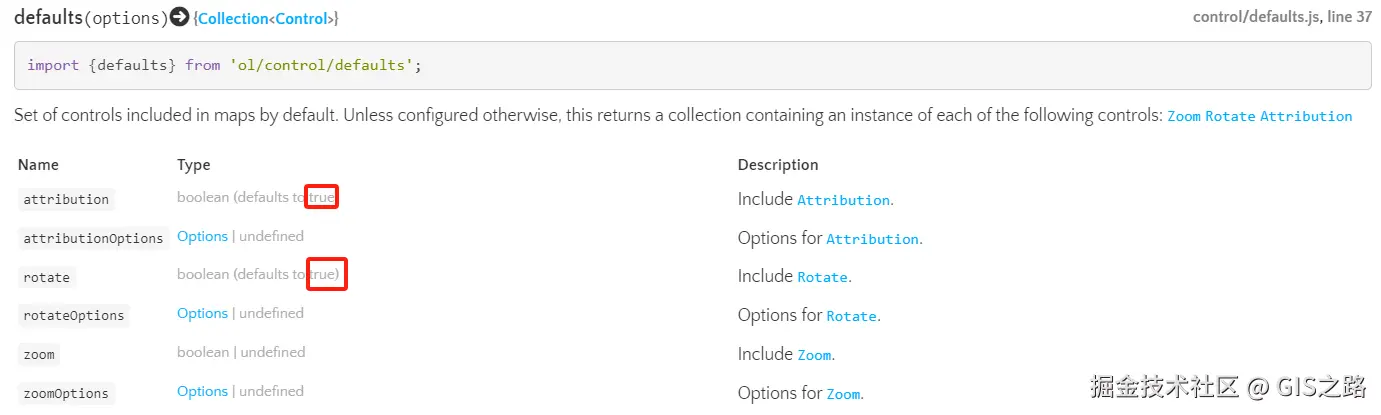Click Rotate link in 'Options for Rotate'
Image resolution: width=1381 pixels, height=415 pixels.
[x=851, y=316]
